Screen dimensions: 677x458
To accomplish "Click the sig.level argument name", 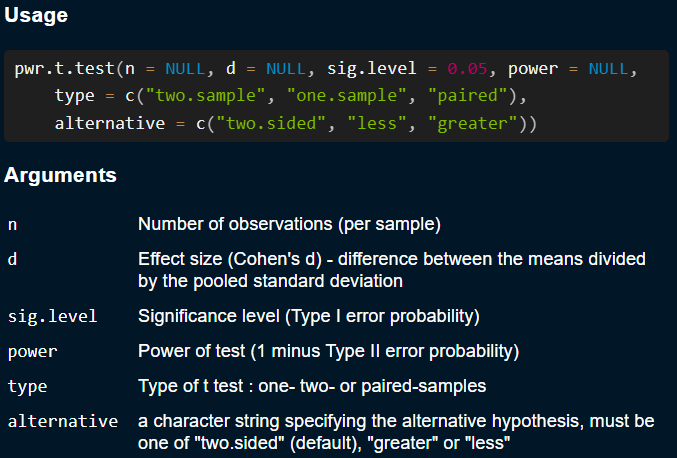I will point(52,318).
